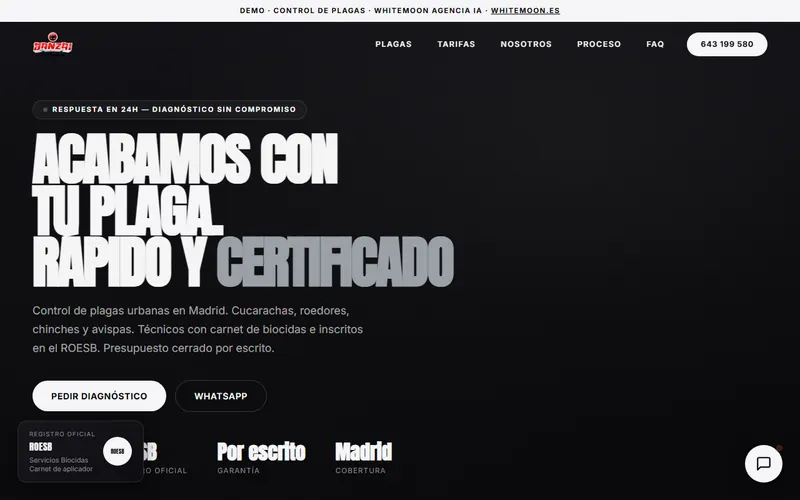The image size is (800, 500).
Task: Go to the Tarifas section
Action: (456, 44)
